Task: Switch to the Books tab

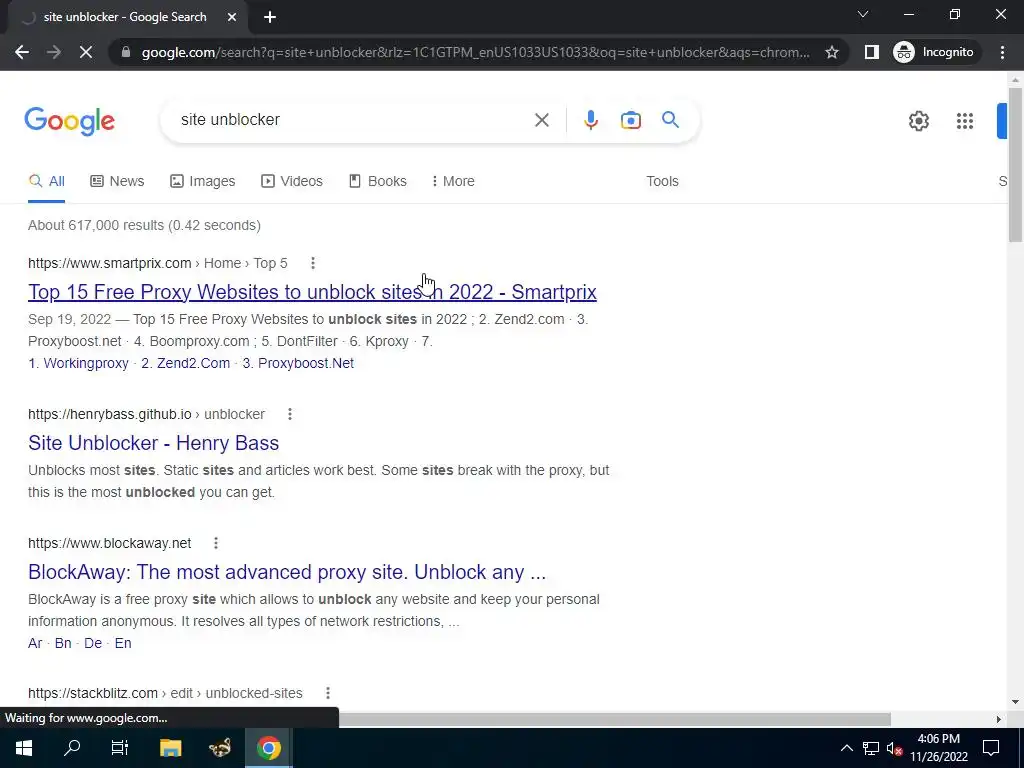Action: [377, 182]
